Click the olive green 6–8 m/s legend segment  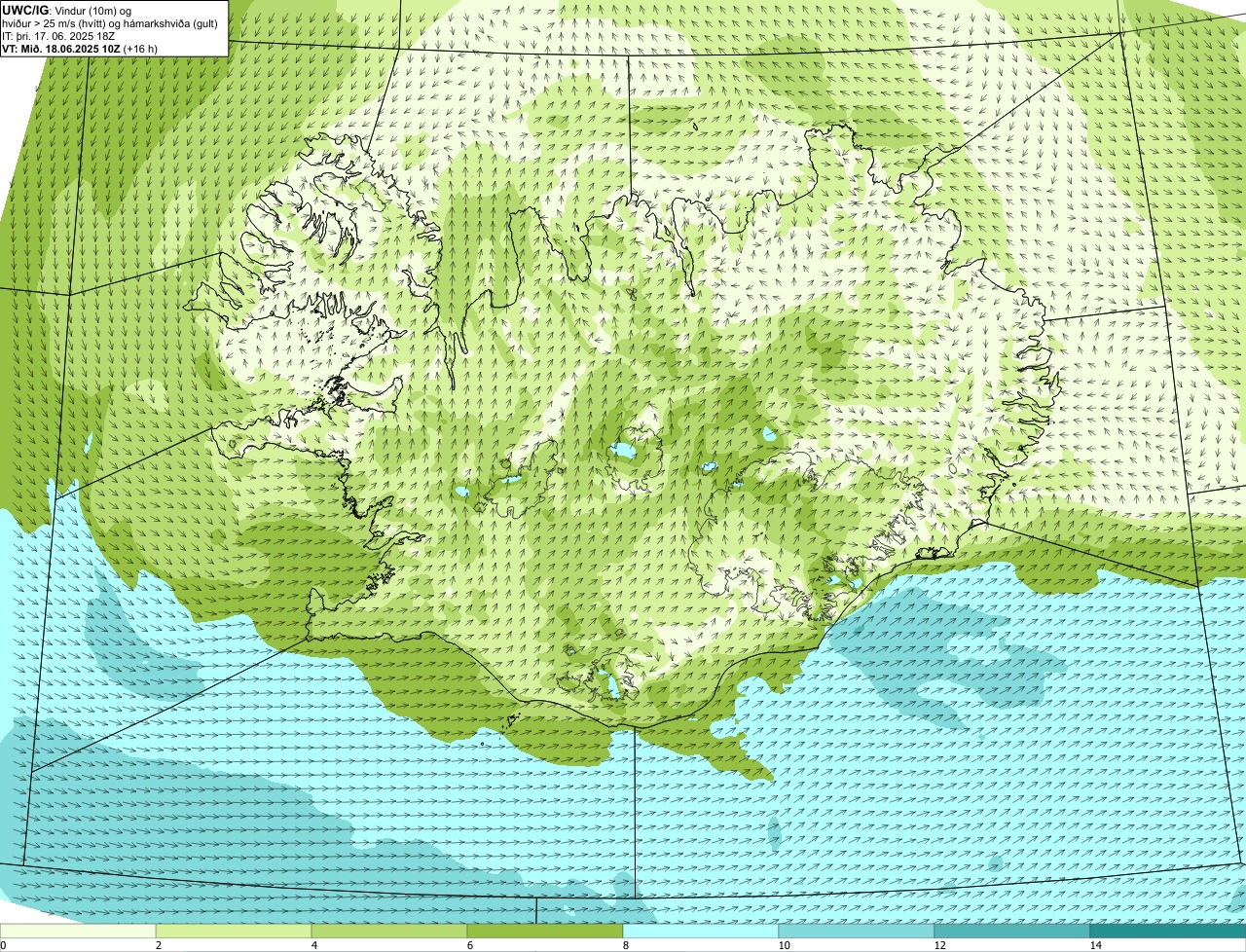pos(545,931)
